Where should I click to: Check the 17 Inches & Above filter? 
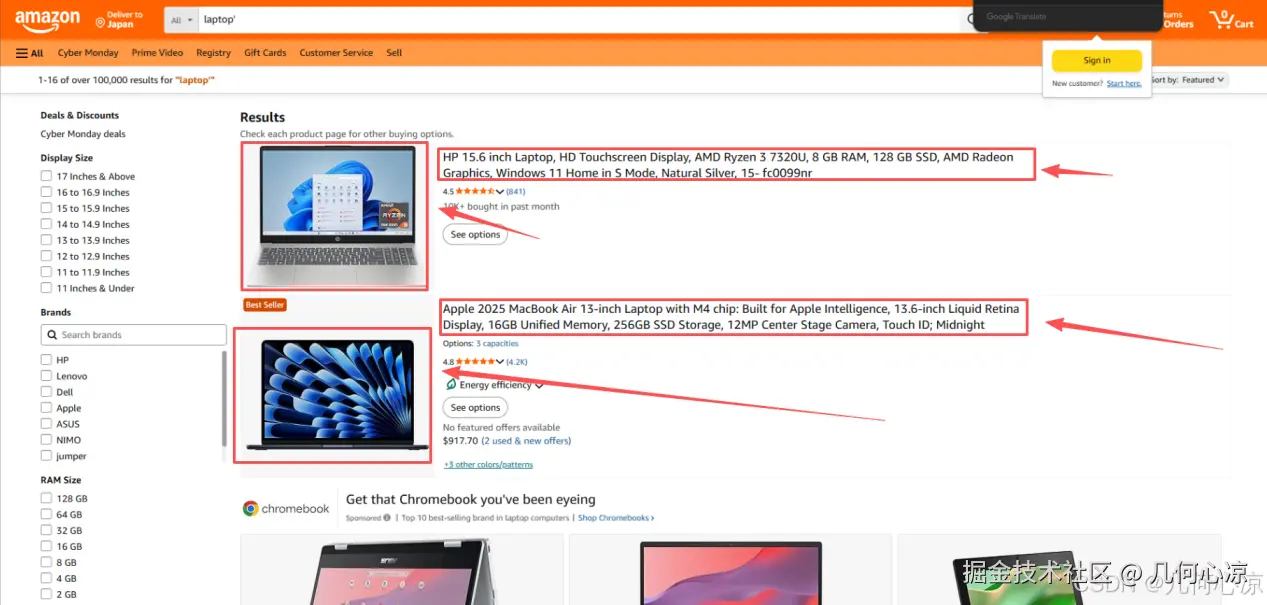coord(46,176)
